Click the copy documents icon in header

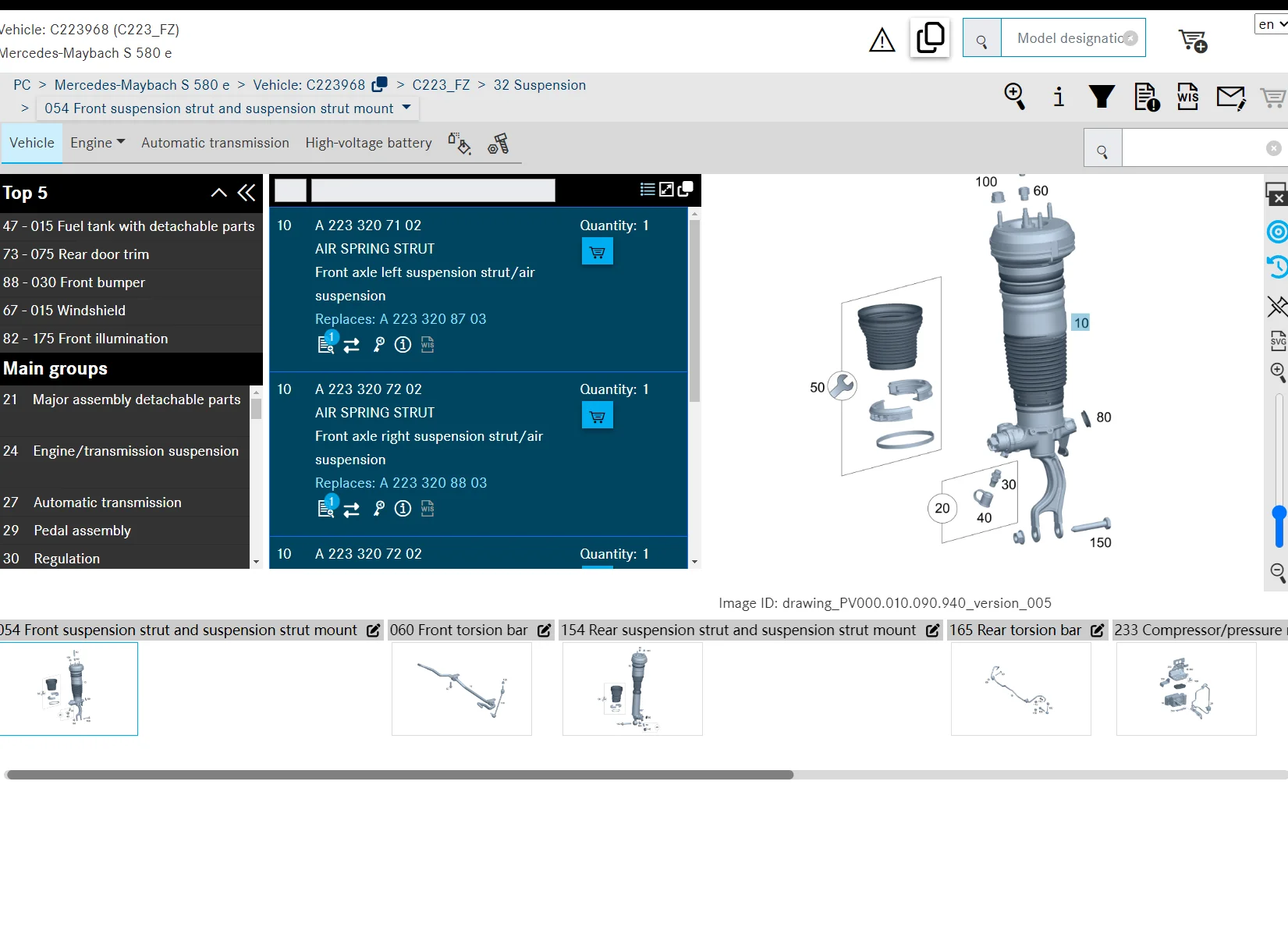[x=930, y=37]
